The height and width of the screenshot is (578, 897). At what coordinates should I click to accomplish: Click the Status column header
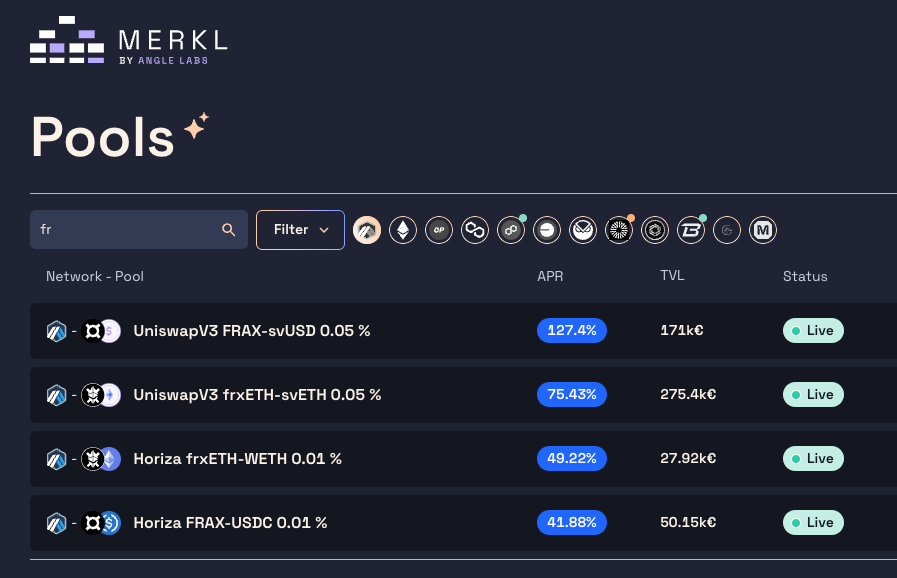[805, 276]
